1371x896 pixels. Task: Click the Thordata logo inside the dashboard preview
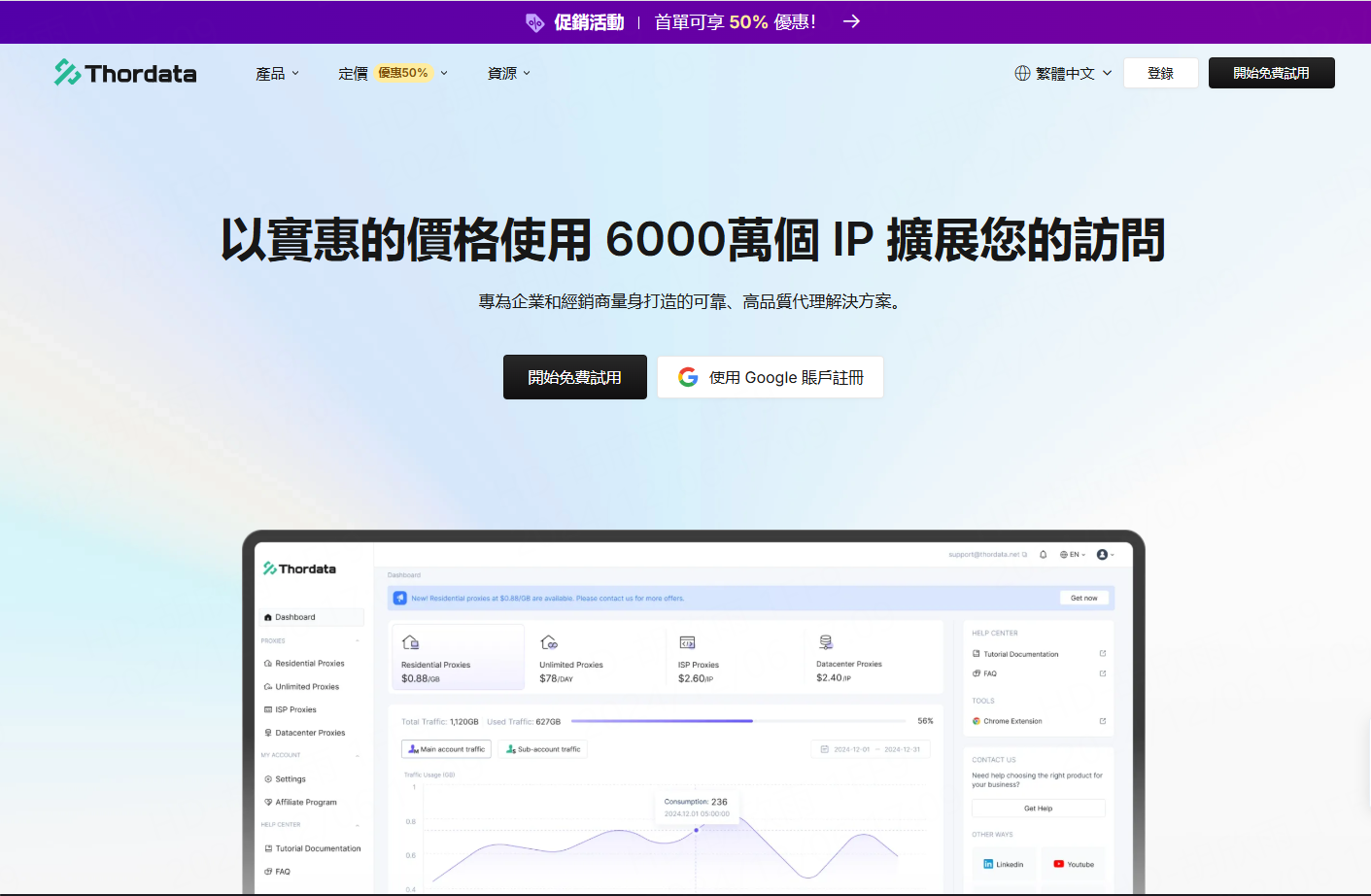pyautogui.click(x=299, y=569)
